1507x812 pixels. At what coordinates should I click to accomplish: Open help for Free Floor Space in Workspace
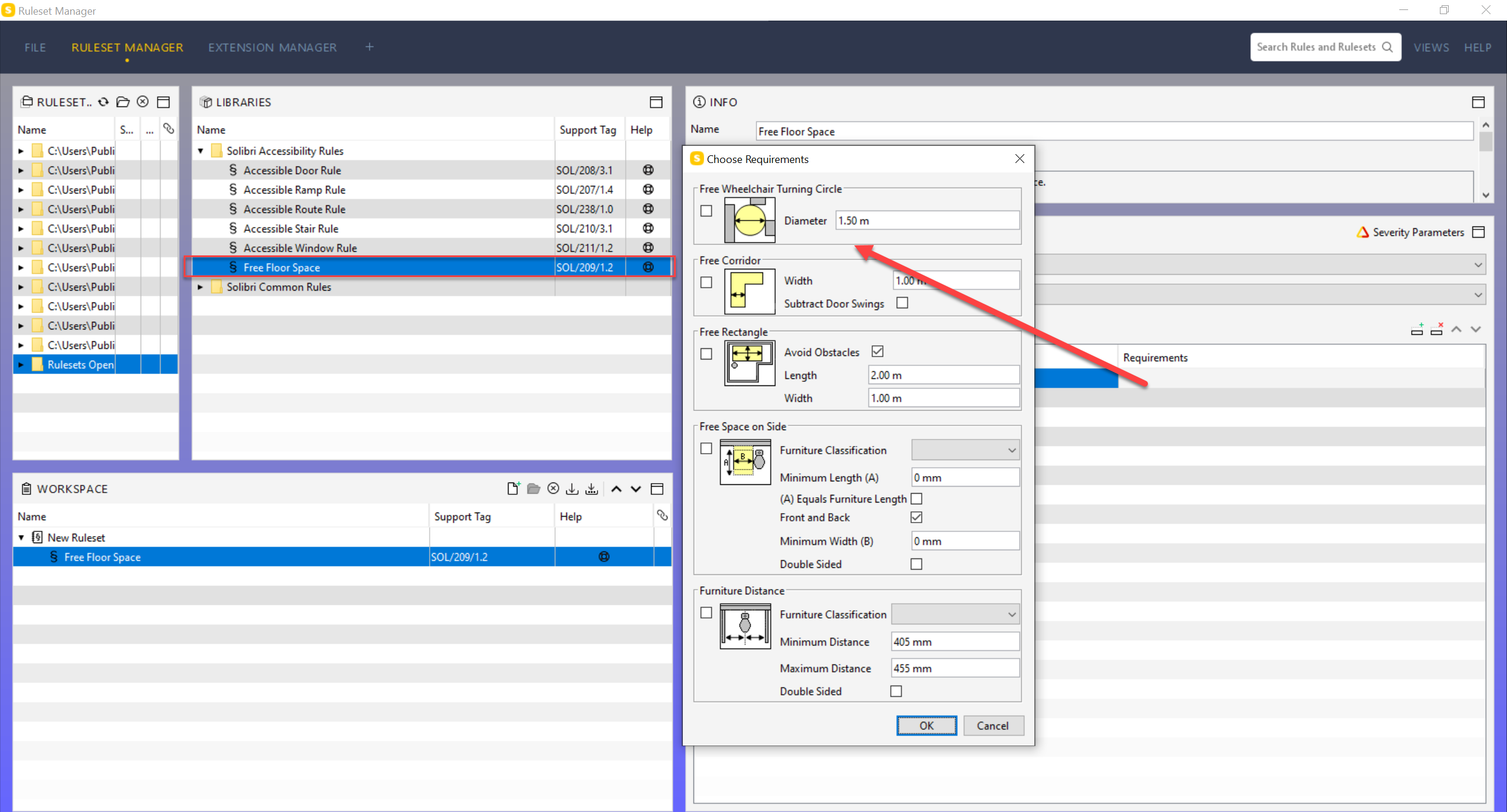click(604, 557)
